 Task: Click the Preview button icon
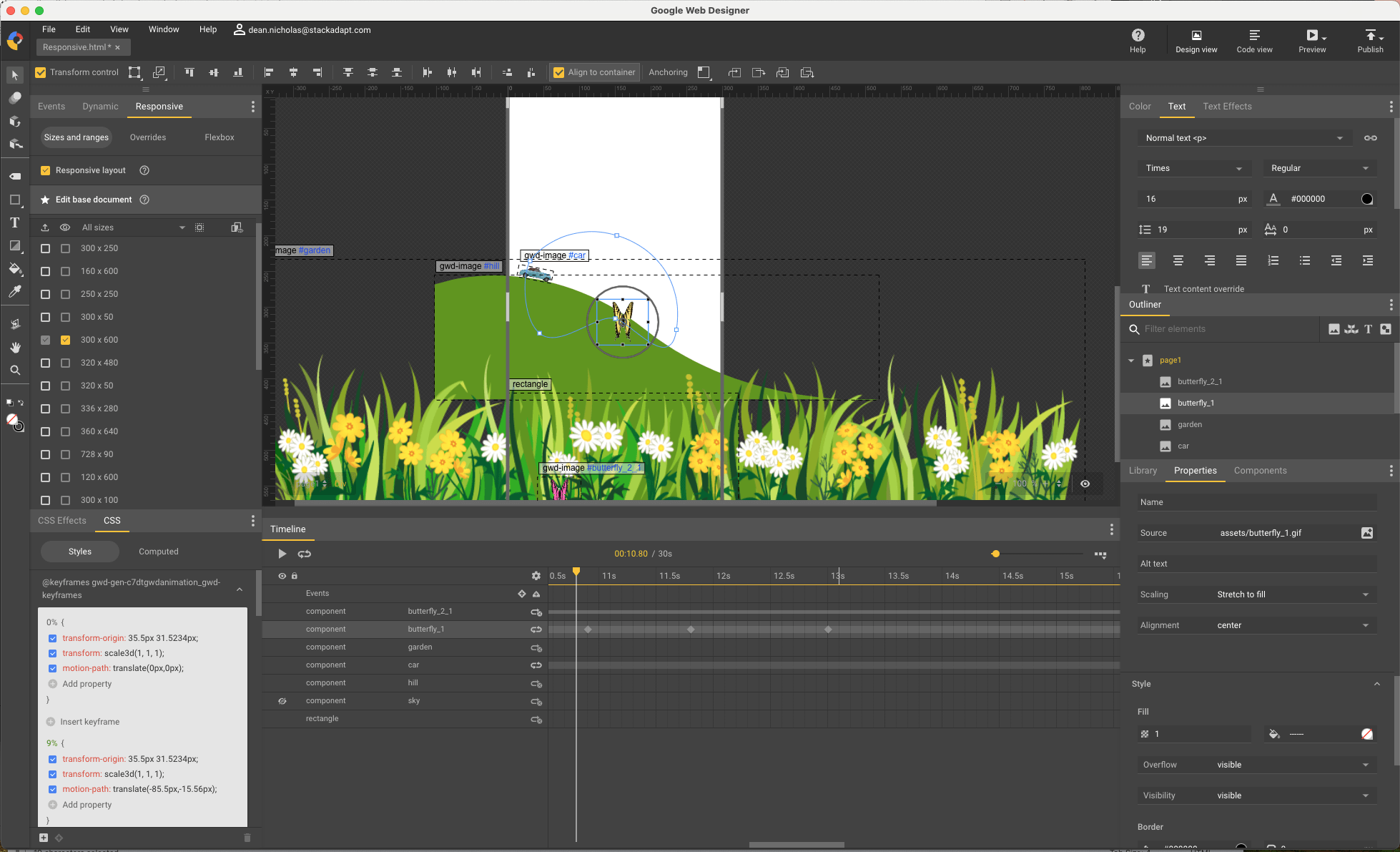point(1311,35)
